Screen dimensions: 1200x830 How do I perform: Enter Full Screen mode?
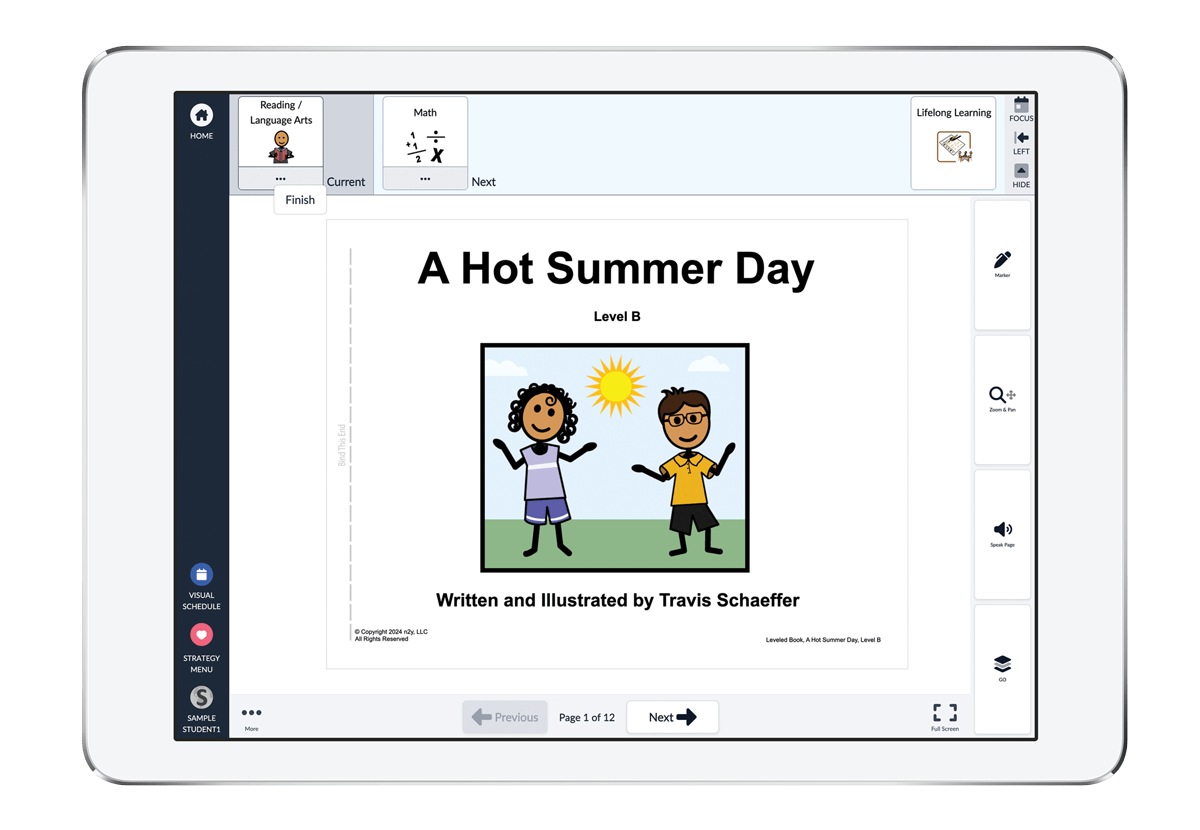point(945,716)
